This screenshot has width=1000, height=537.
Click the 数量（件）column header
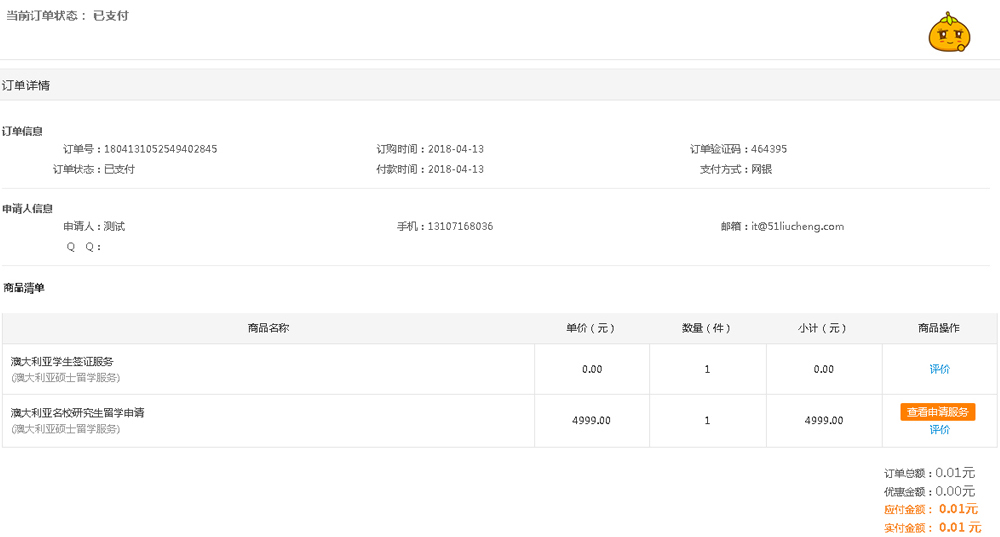pyautogui.click(x=706, y=328)
